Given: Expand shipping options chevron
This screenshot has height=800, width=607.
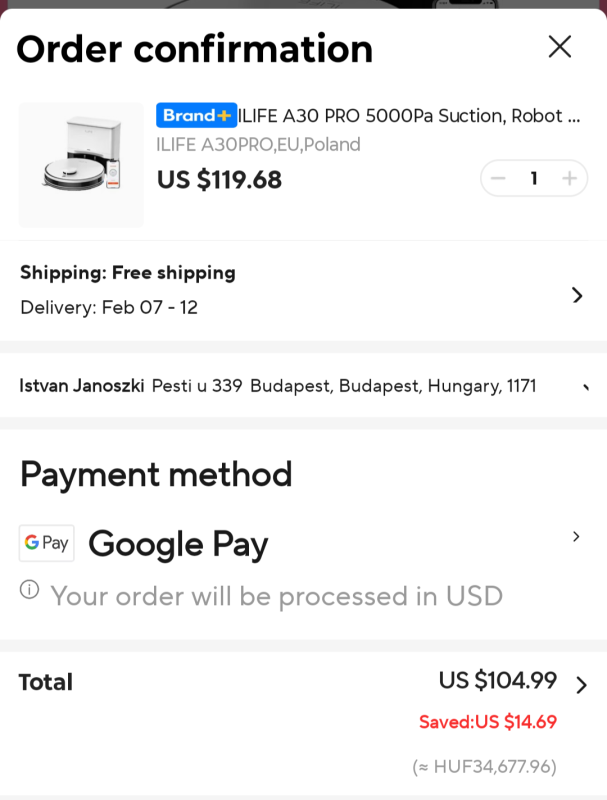Looking at the screenshot, I should pos(577,295).
